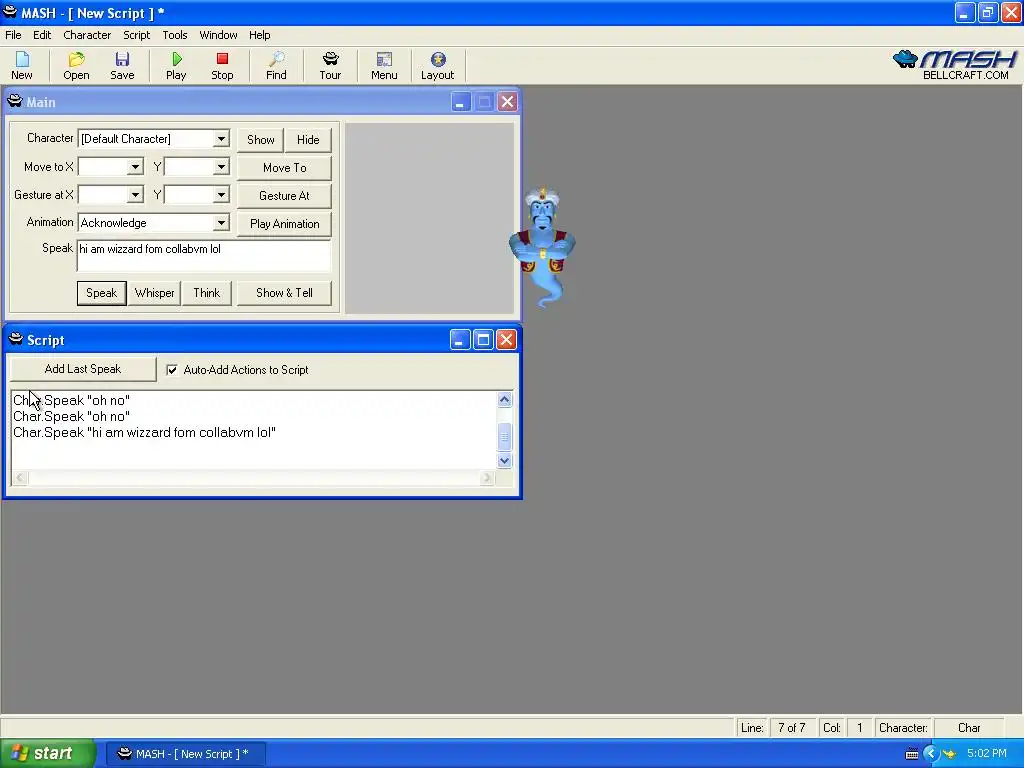Open a script with the Open icon
The image size is (1024, 768).
pos(76,65)
